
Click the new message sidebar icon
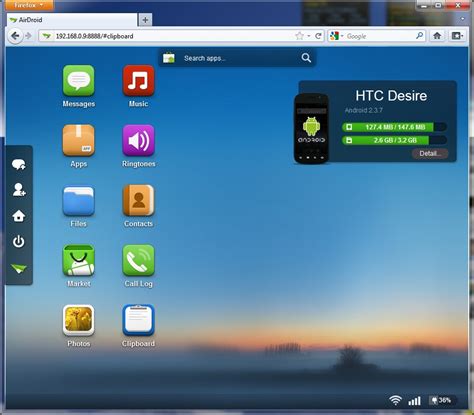click(19, 164)
